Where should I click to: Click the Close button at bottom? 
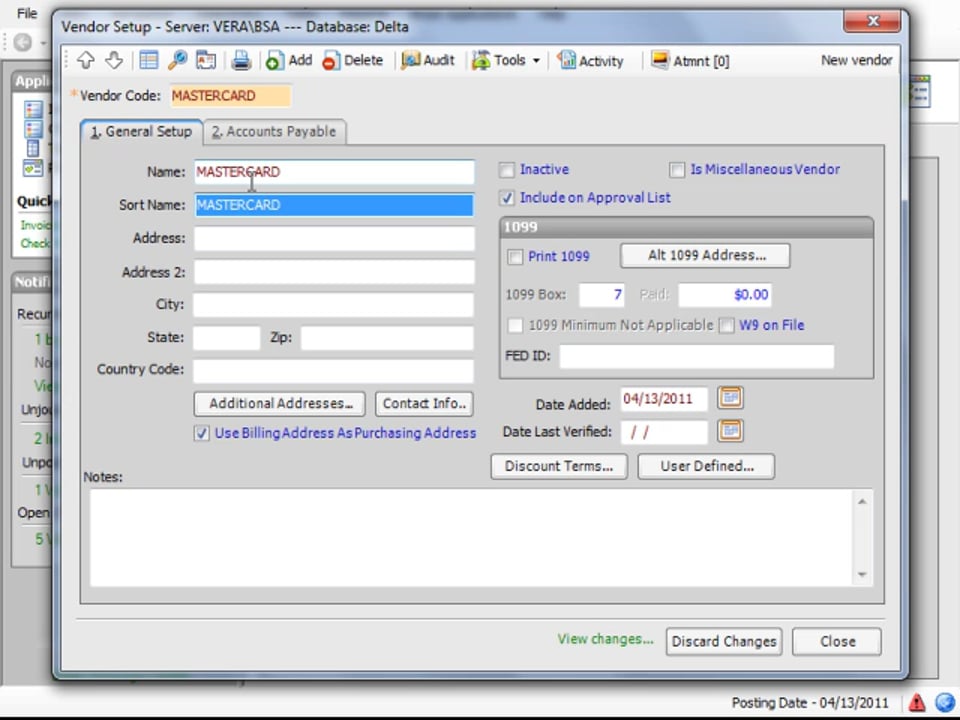coord(837,642)
